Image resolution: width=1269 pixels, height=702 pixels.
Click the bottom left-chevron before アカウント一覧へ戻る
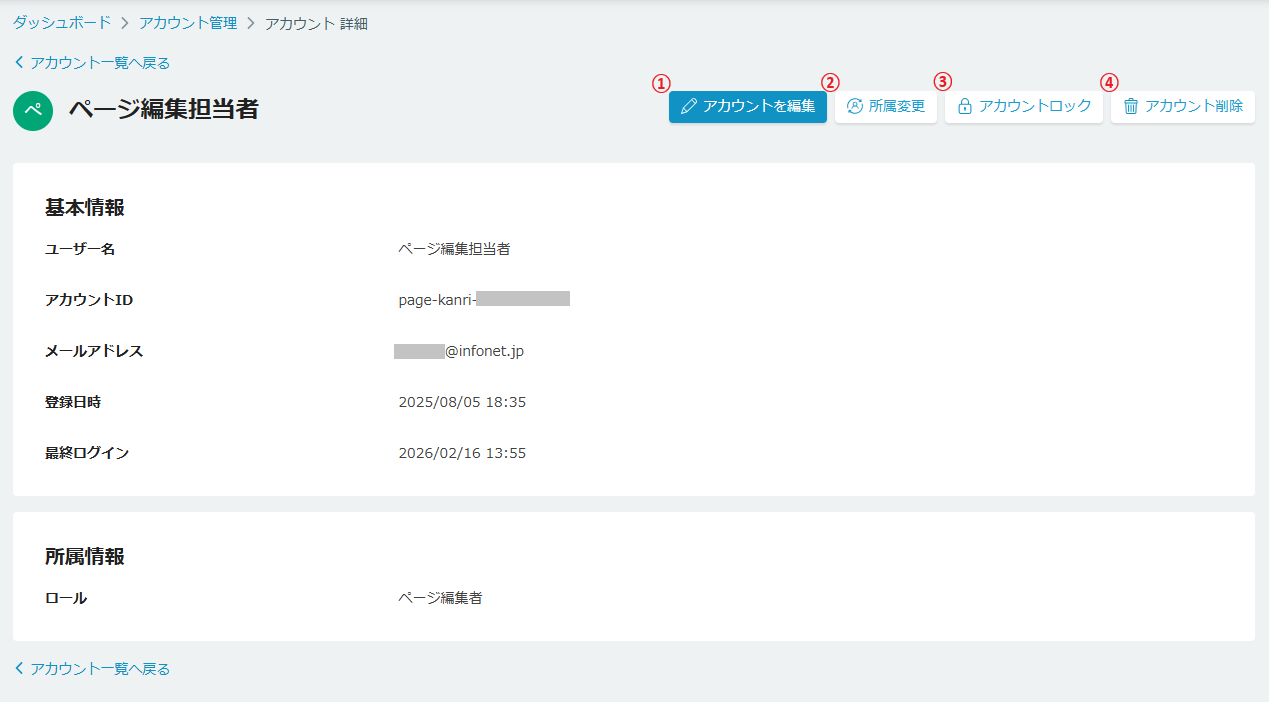[x=19, y=669]
